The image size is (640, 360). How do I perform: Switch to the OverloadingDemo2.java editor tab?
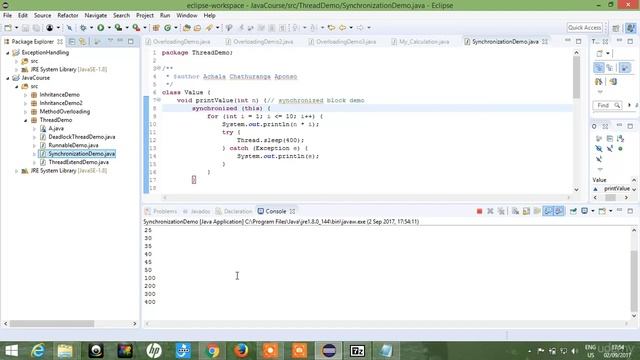click(259, 42)
